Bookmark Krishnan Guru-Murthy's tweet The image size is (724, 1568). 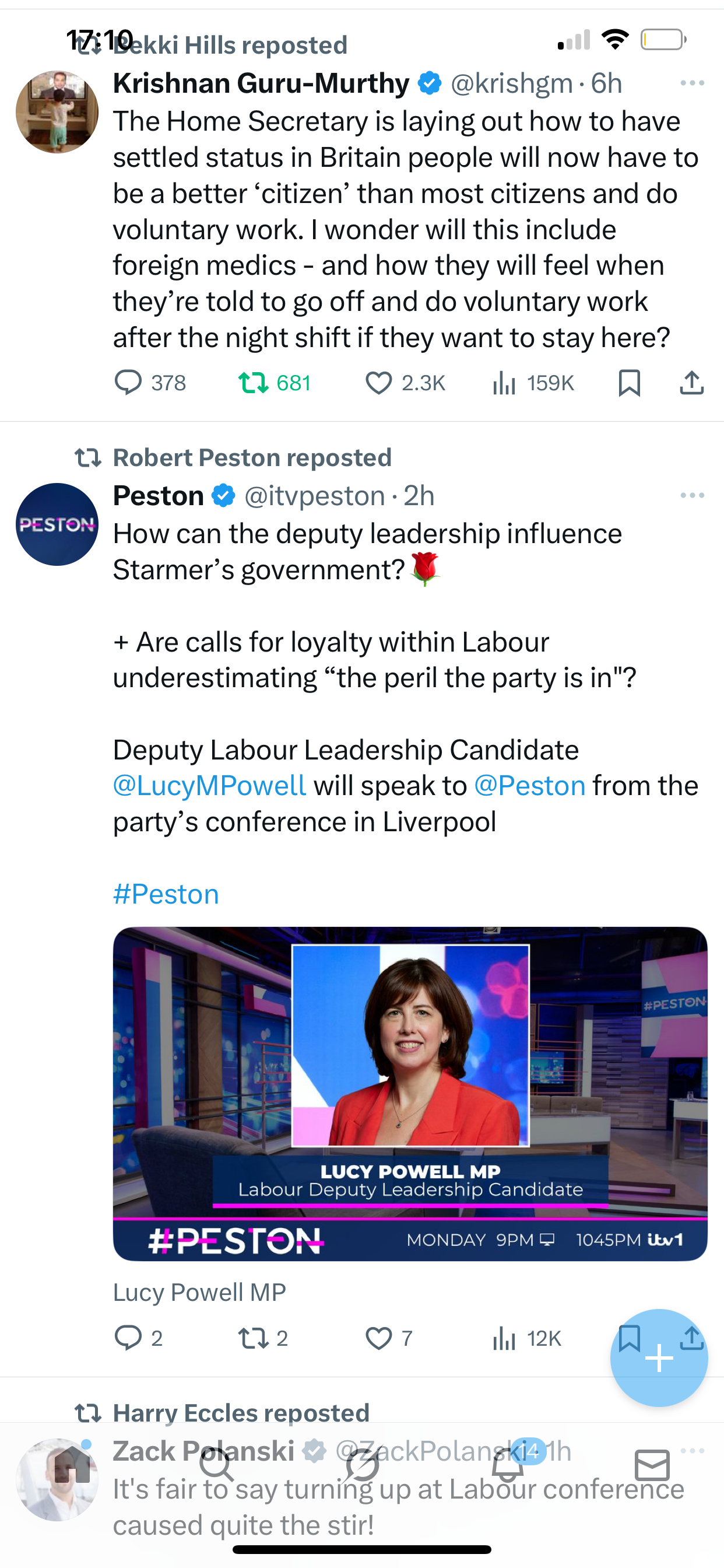[x=629, y=383]
